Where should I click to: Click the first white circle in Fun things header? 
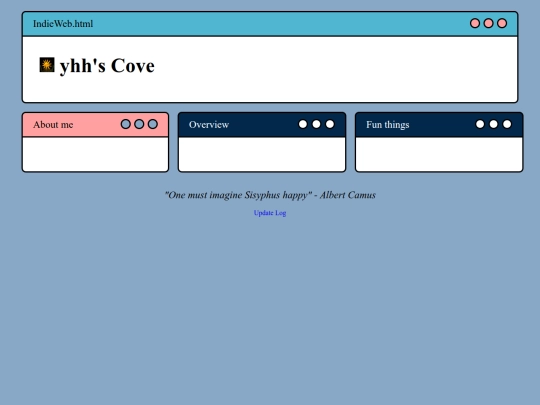click(480, 124)
